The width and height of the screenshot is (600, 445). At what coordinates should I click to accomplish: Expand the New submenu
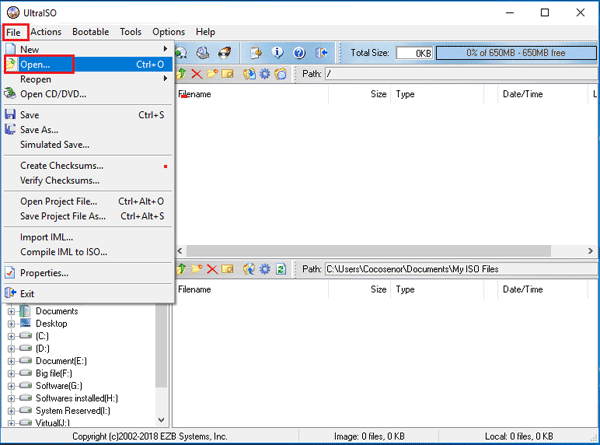click(88, 49)
